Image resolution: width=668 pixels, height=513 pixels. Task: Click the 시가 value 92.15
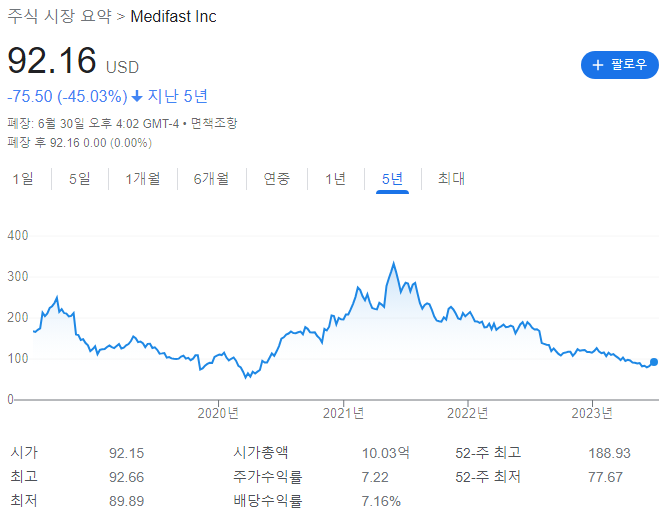pyautogui.click(x=127, y=453)
